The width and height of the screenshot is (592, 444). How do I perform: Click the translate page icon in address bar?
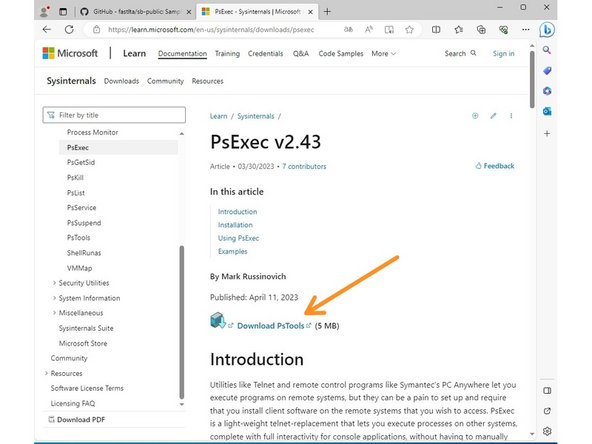tap(348, 29)
